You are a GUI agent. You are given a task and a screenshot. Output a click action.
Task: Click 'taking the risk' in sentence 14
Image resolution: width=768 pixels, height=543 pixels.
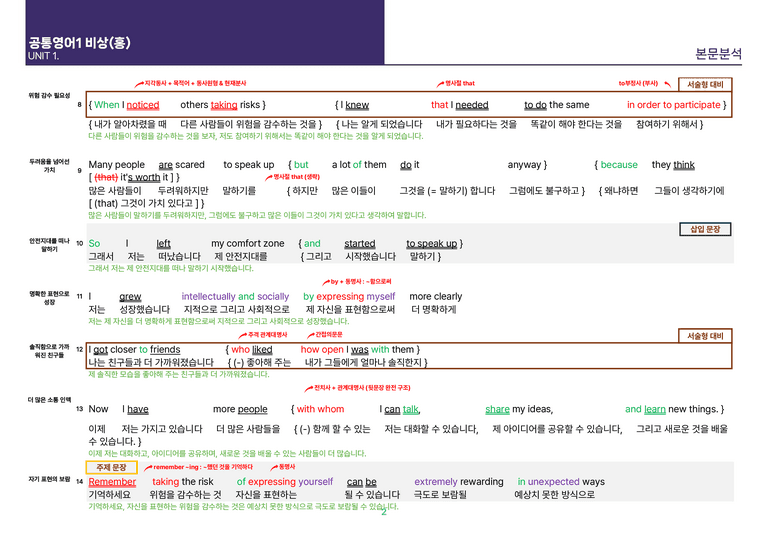click(x=183, y=482)
